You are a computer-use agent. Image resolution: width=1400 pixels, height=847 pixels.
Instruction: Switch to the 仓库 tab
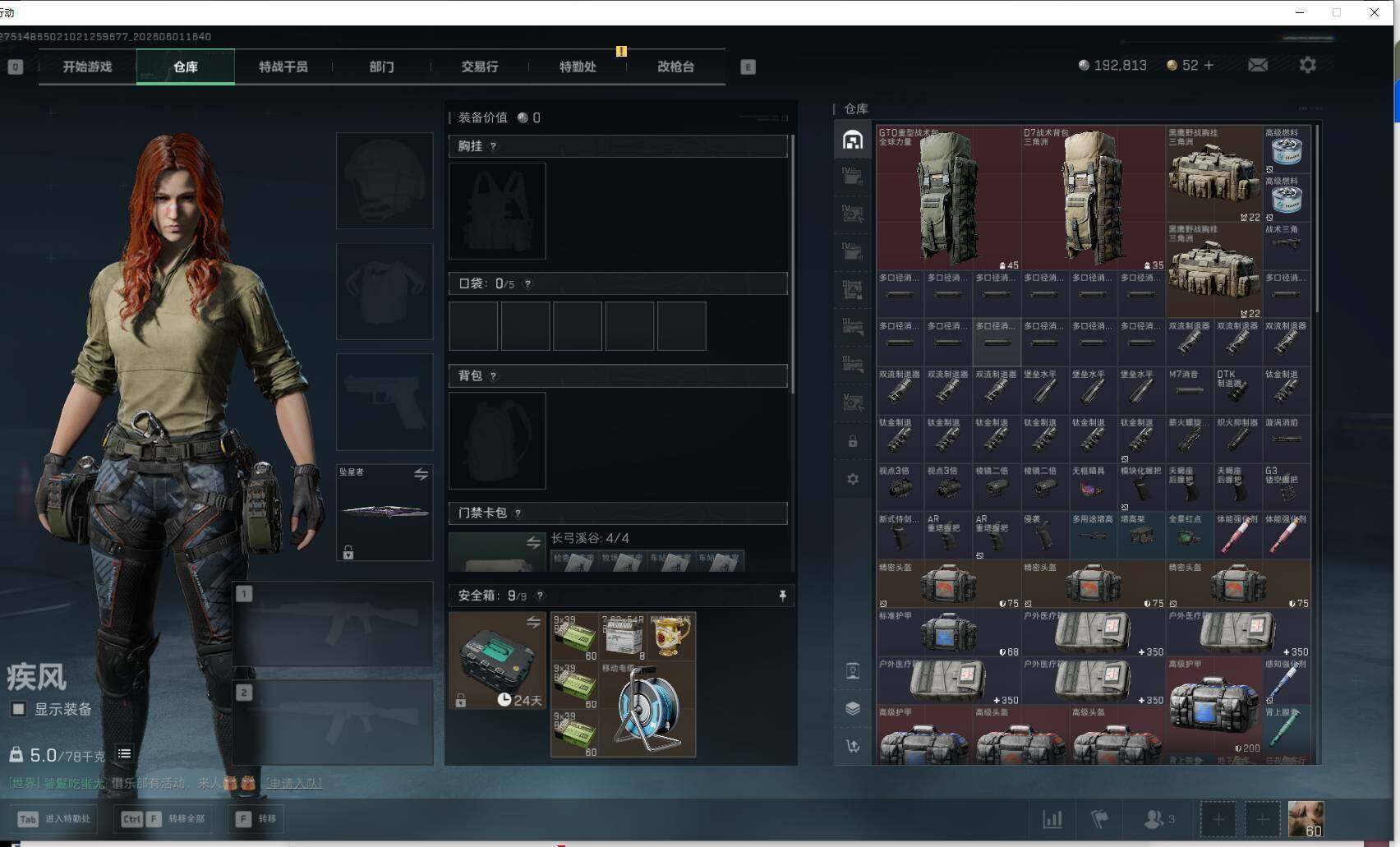pyautogui.click(x=186, y=67)
